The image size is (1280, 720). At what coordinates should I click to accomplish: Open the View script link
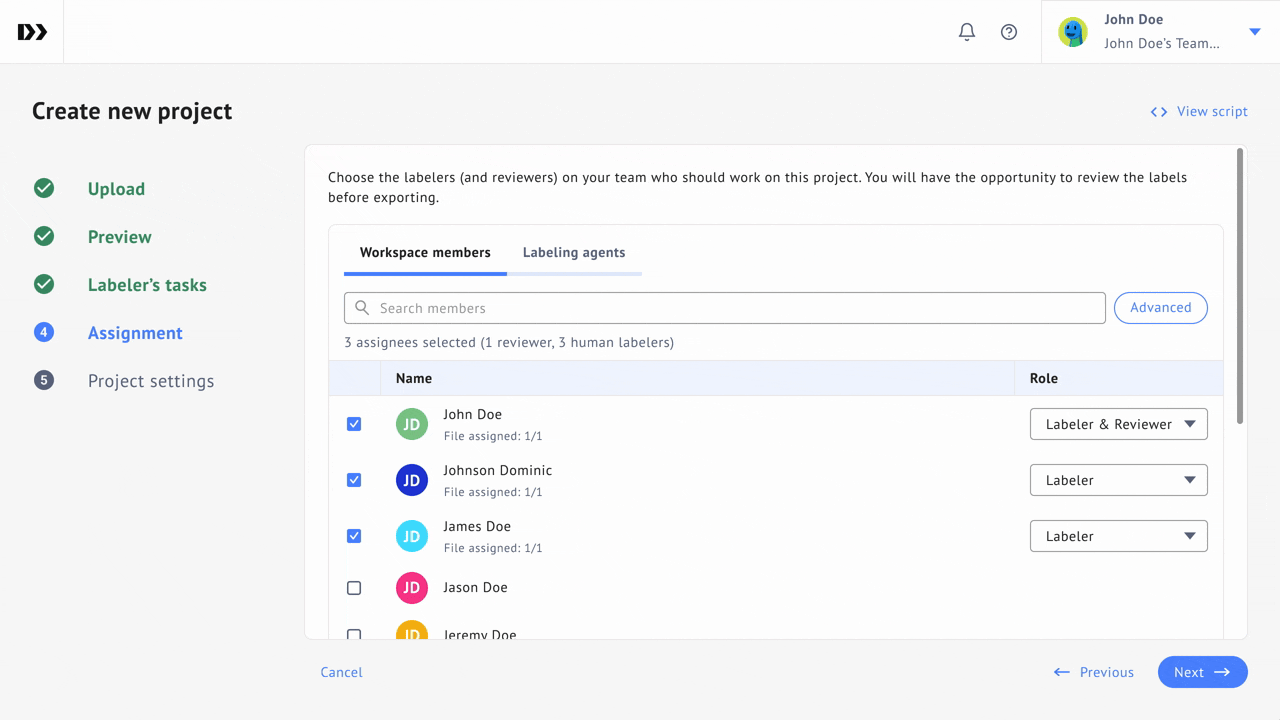tap(1199, 111)
